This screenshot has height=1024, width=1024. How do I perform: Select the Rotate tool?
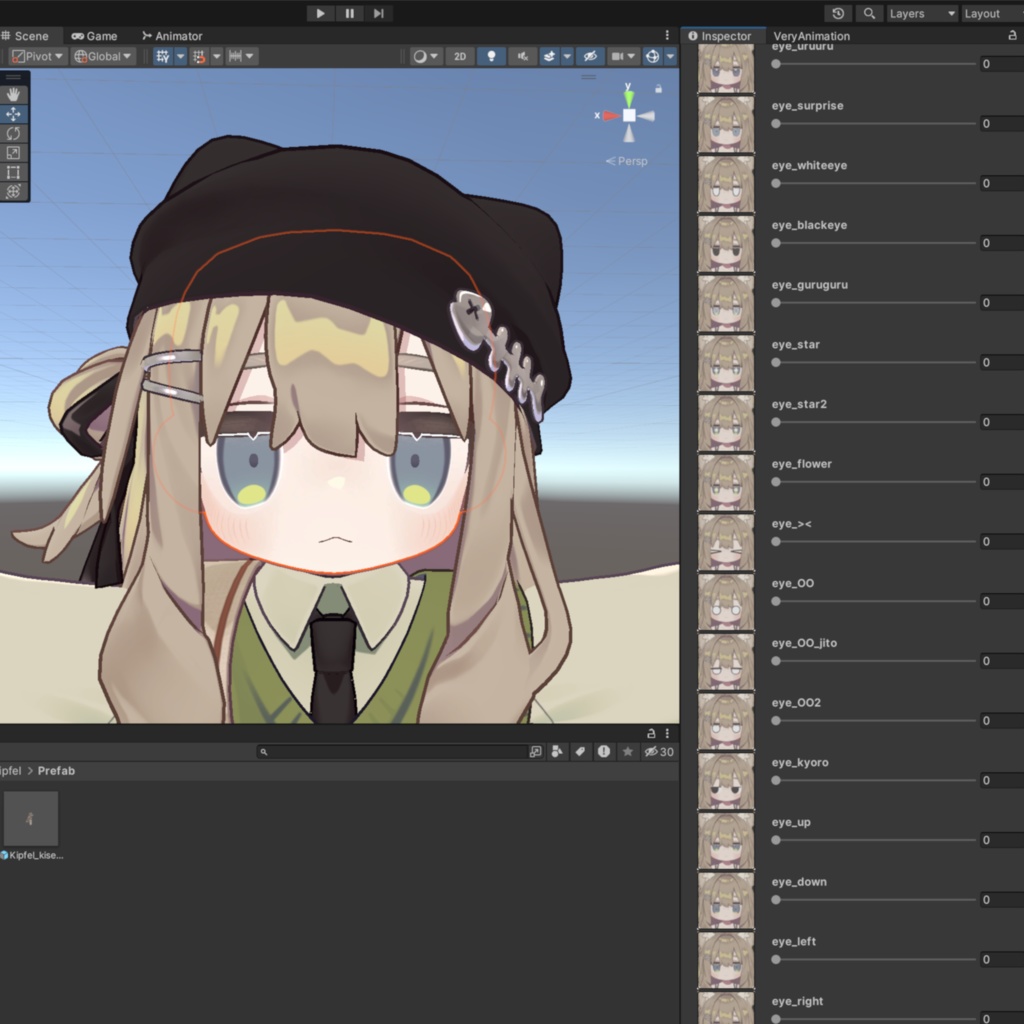pyautogui.click(x=13, y=133)
